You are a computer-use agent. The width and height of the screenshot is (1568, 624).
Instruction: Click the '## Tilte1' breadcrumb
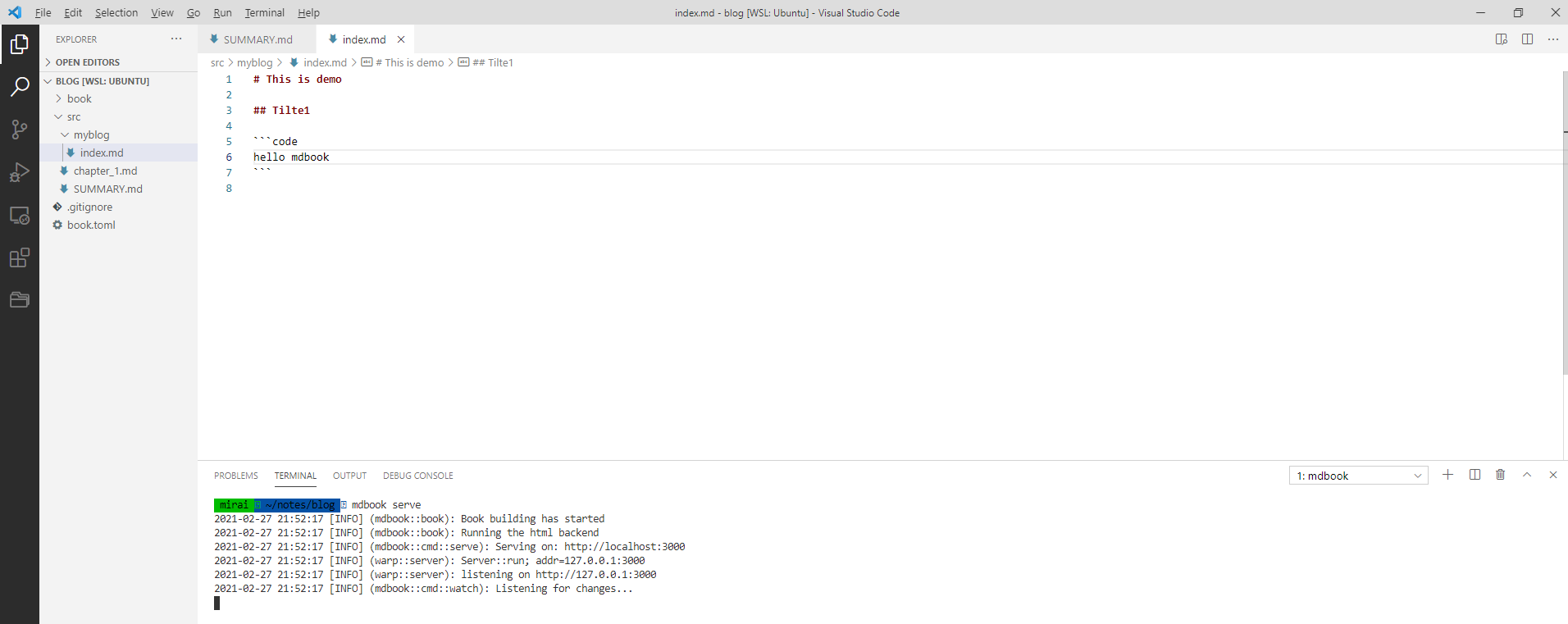click(x=485, y=62)
